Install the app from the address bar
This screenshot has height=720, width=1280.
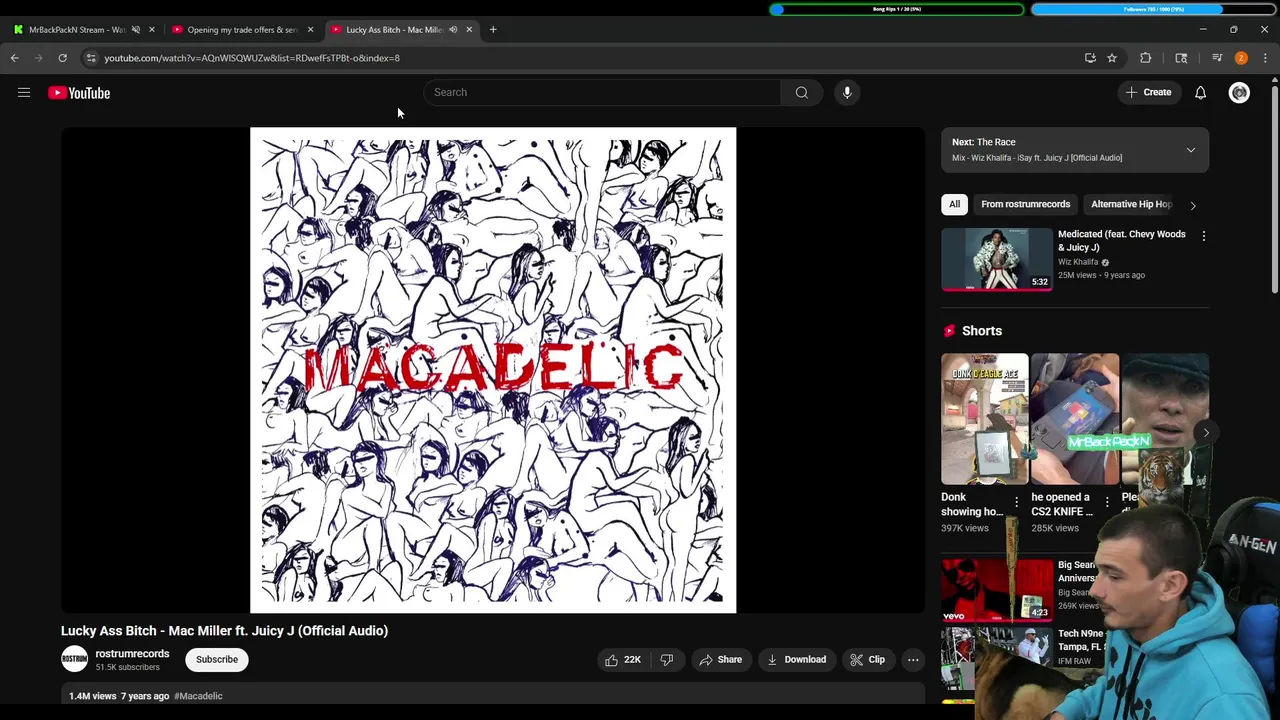[x=1090, y=58]
